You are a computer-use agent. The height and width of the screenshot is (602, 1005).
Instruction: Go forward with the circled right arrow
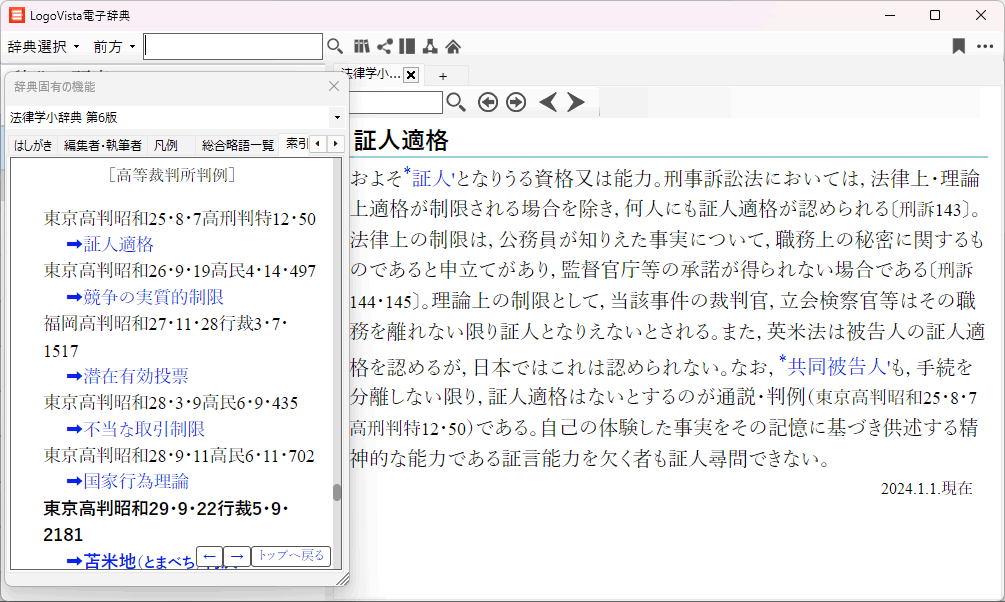pos(516,102)
